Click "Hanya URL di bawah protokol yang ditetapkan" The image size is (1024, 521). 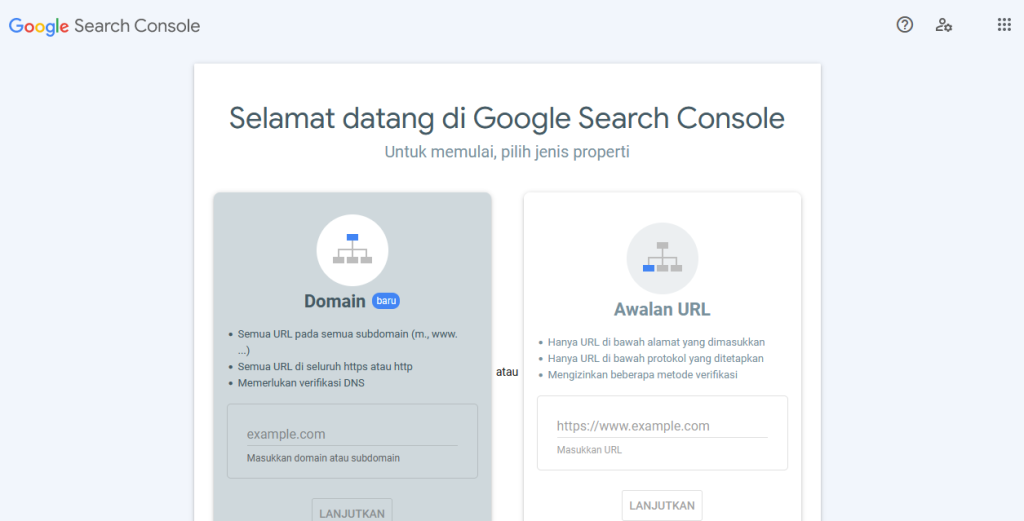pyautogui.click(x=656, y=358)
